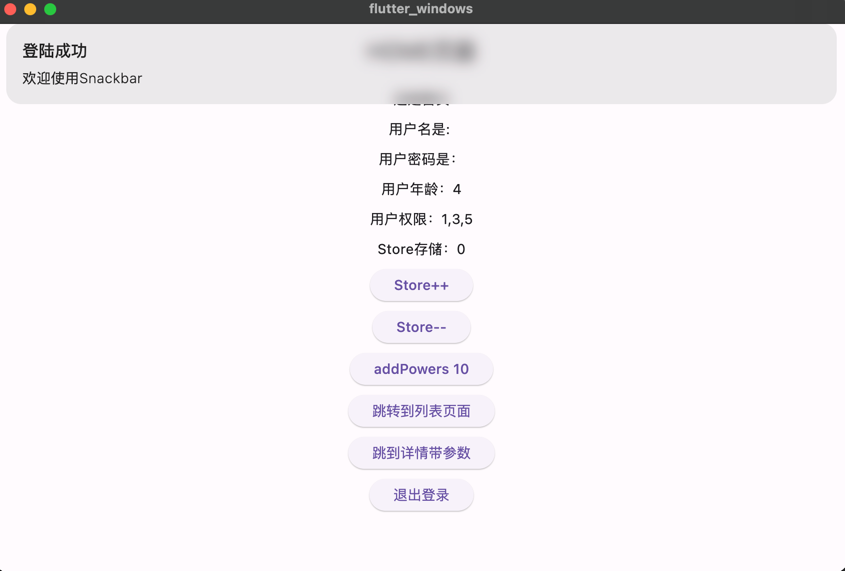Select the 用户名是: label
This screenshot has width=845, height=571.
tap(419, 129)
